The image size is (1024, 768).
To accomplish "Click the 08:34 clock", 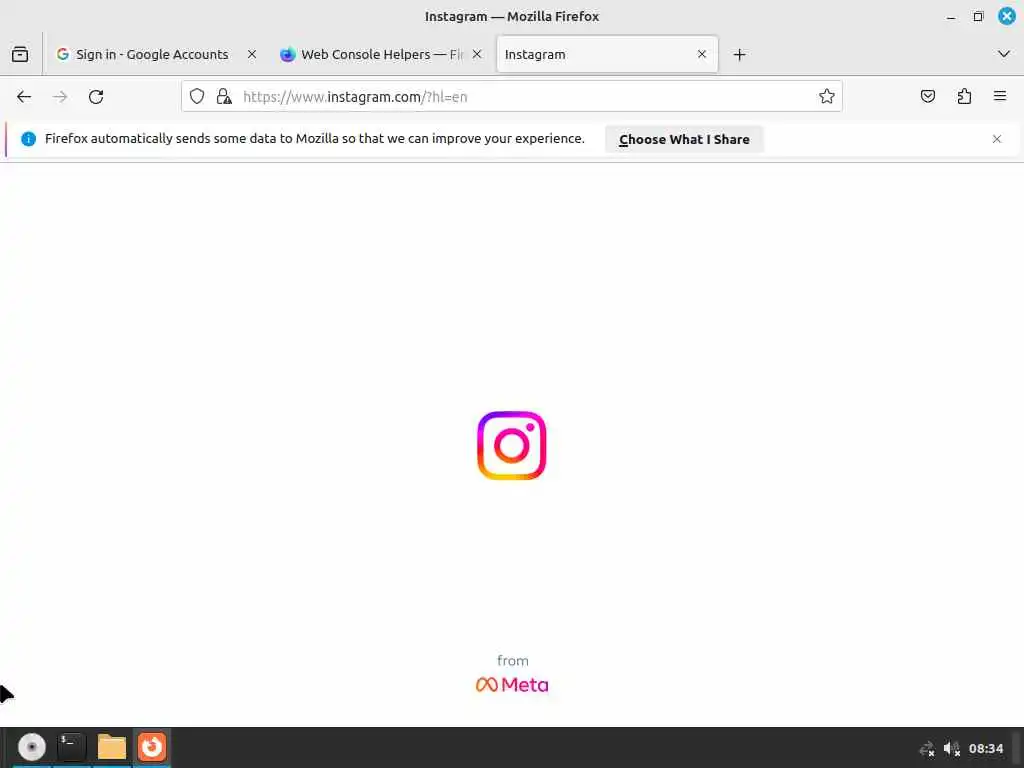I will point(985,748).
